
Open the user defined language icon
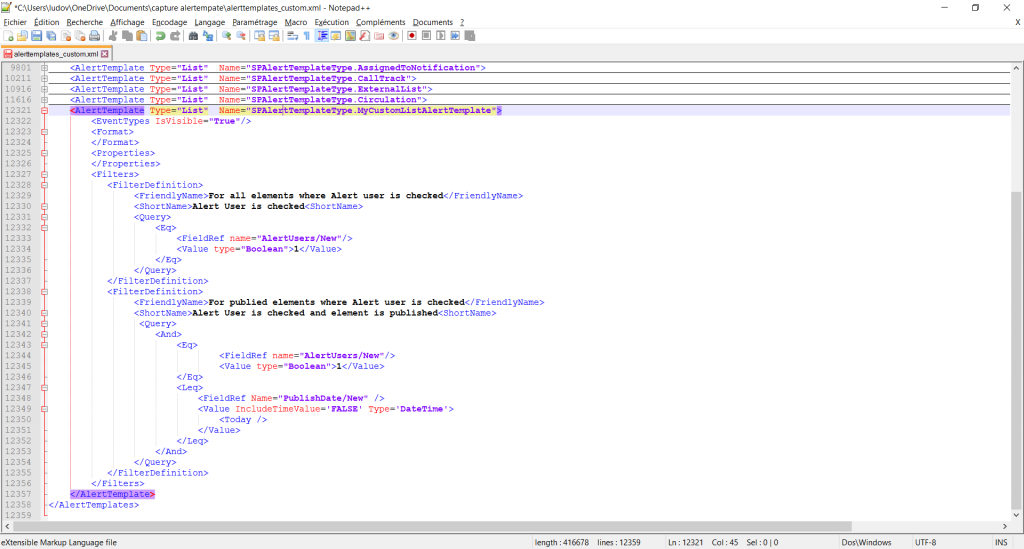(336, 36)
